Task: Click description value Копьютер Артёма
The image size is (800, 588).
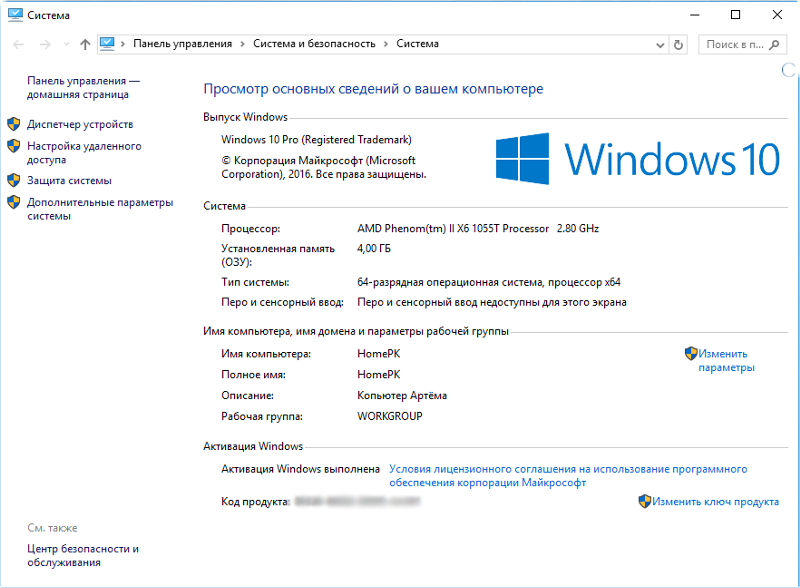Action: (x=402, y=396)
